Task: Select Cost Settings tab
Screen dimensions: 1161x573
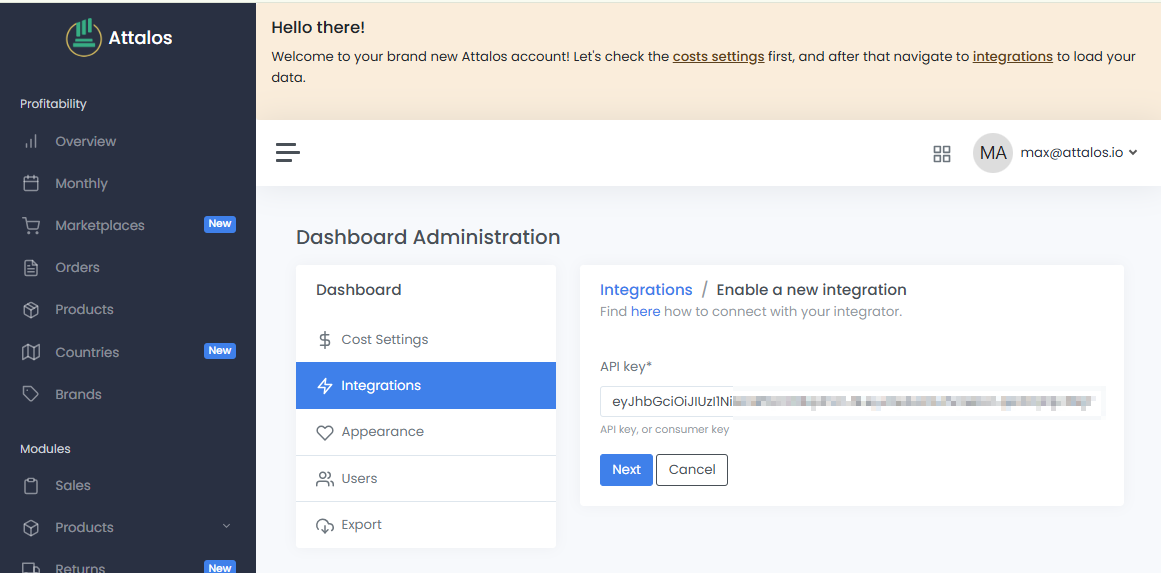Action: (x=426, y=339)
